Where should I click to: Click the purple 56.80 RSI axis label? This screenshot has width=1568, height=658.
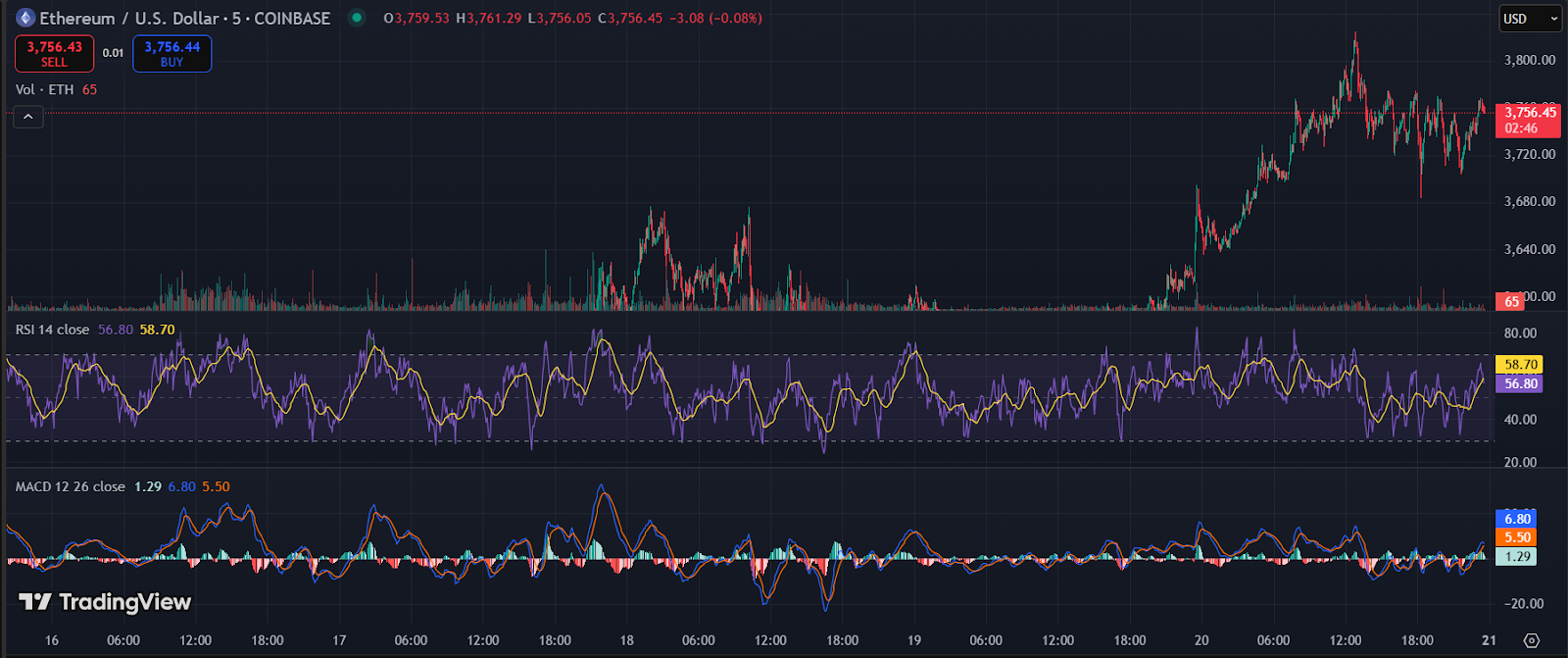pos(1519,383)
